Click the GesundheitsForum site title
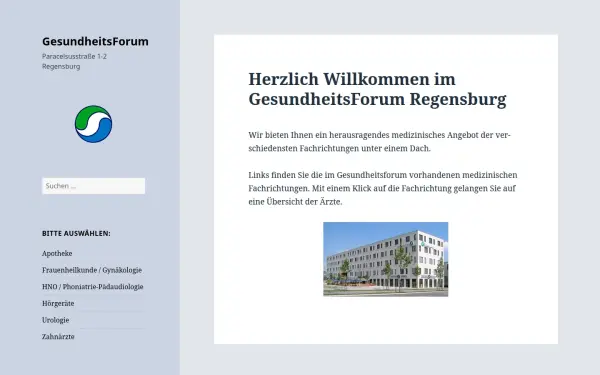 tap(95, 41)
